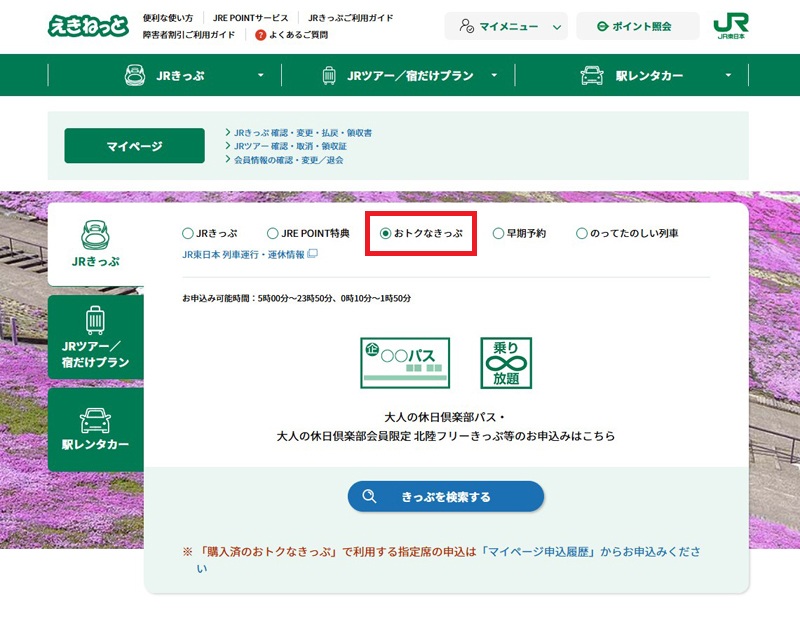Expand the 駅レンタカー navigation dropdown arrow
Screen dimensions: 800x620
point(728,75)
